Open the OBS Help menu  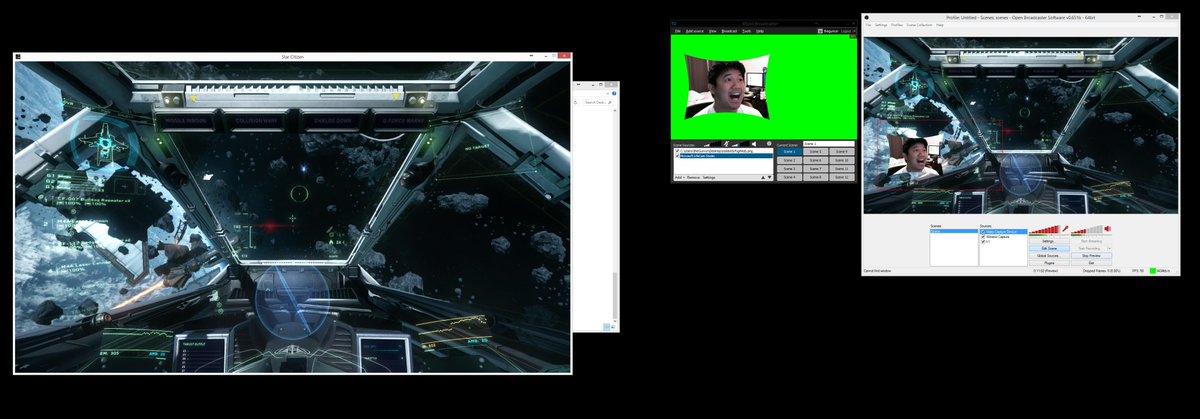(940, 25)
